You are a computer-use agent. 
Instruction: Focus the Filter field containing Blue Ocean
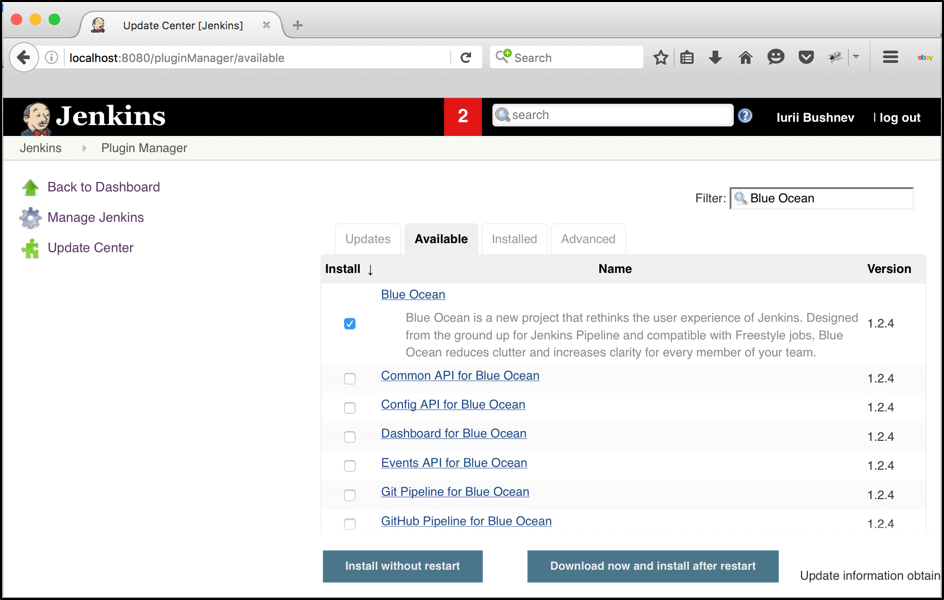[821, 199]
